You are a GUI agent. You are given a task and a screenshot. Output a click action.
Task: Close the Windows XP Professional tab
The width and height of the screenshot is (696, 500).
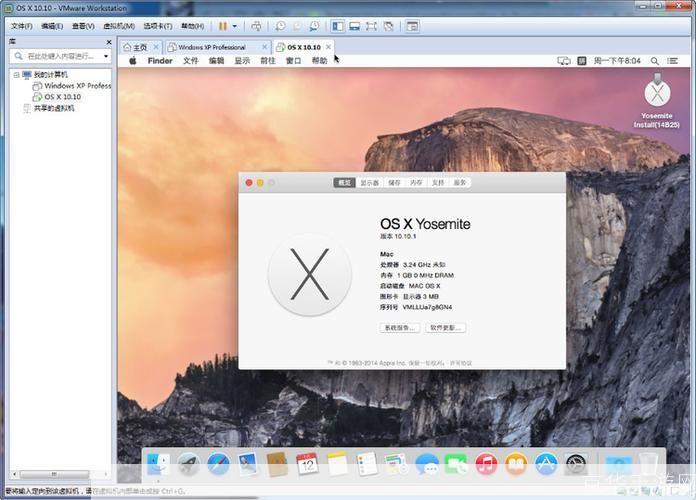265,47
